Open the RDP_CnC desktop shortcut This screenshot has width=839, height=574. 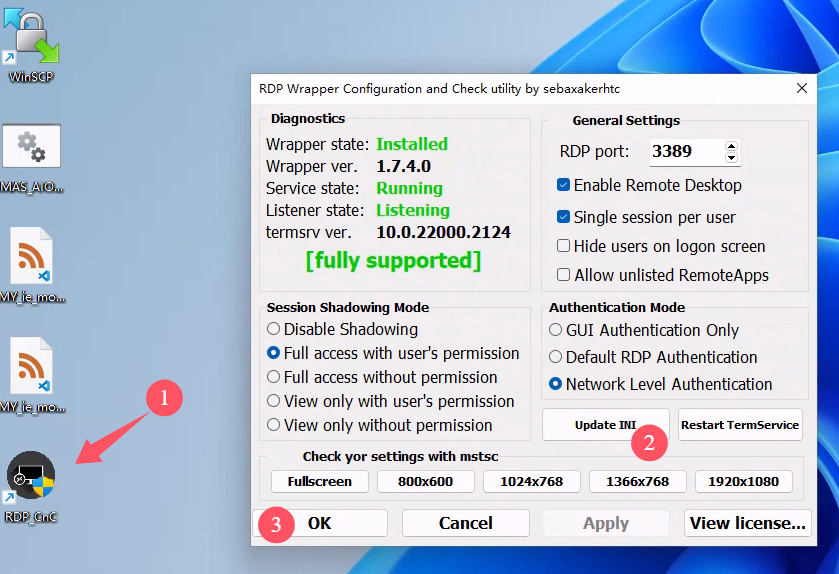[x=31, y=487]
